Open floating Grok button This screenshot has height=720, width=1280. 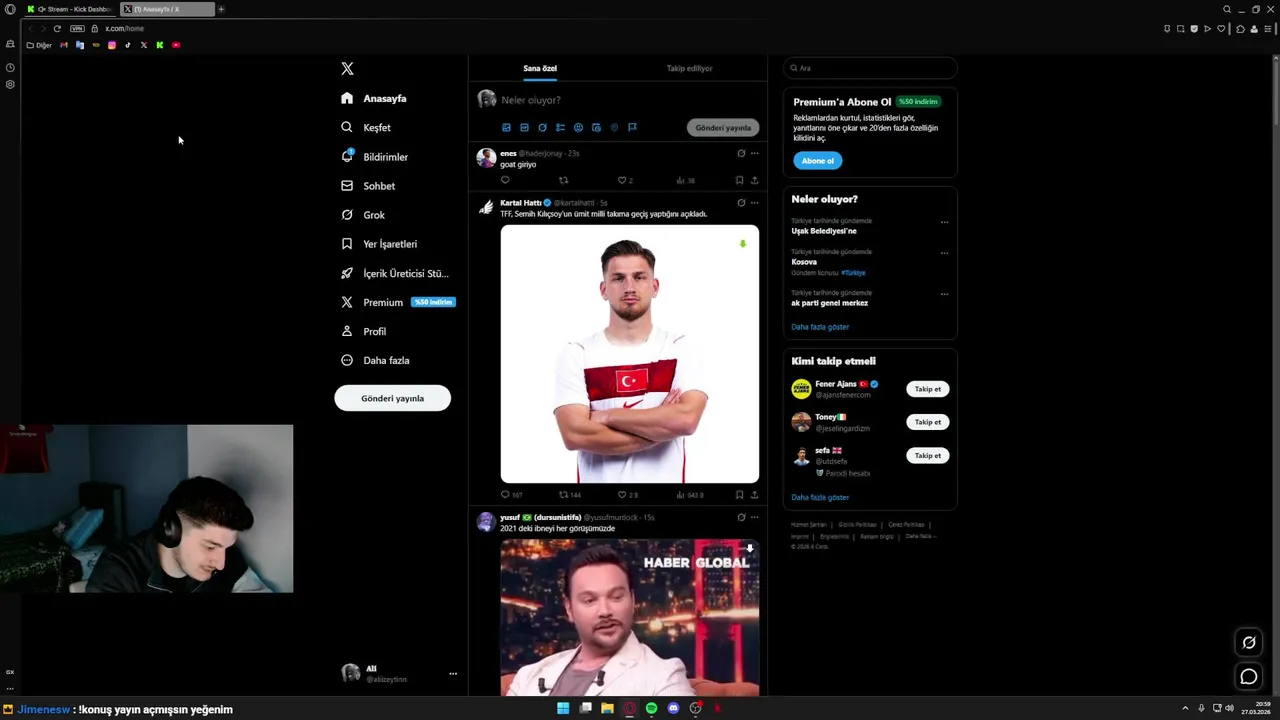click(1249, 643)
